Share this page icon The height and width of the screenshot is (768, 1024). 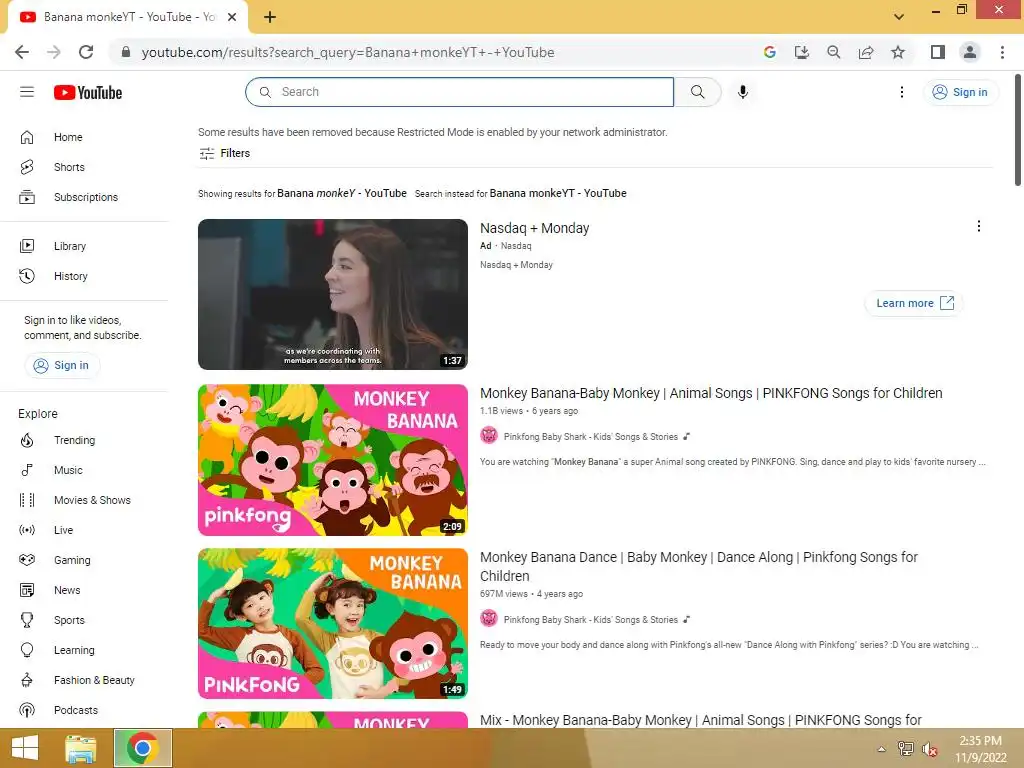point(866,52)
